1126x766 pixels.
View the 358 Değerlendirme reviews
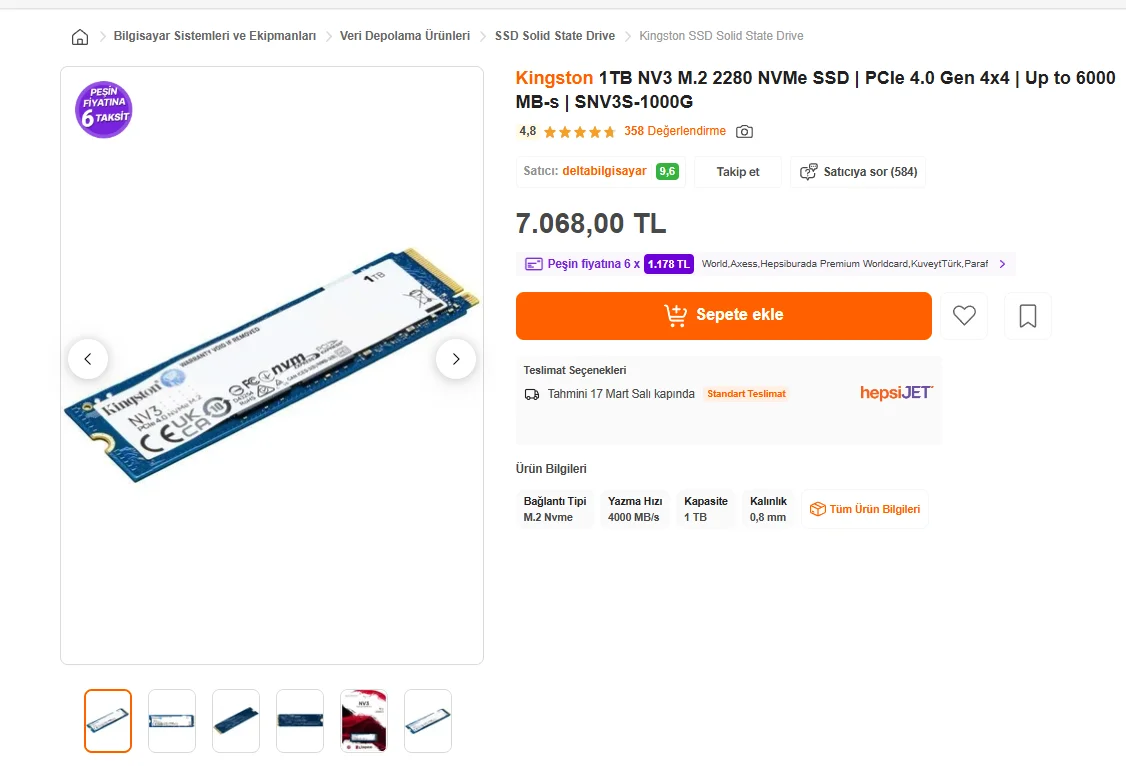coord(675,131)
